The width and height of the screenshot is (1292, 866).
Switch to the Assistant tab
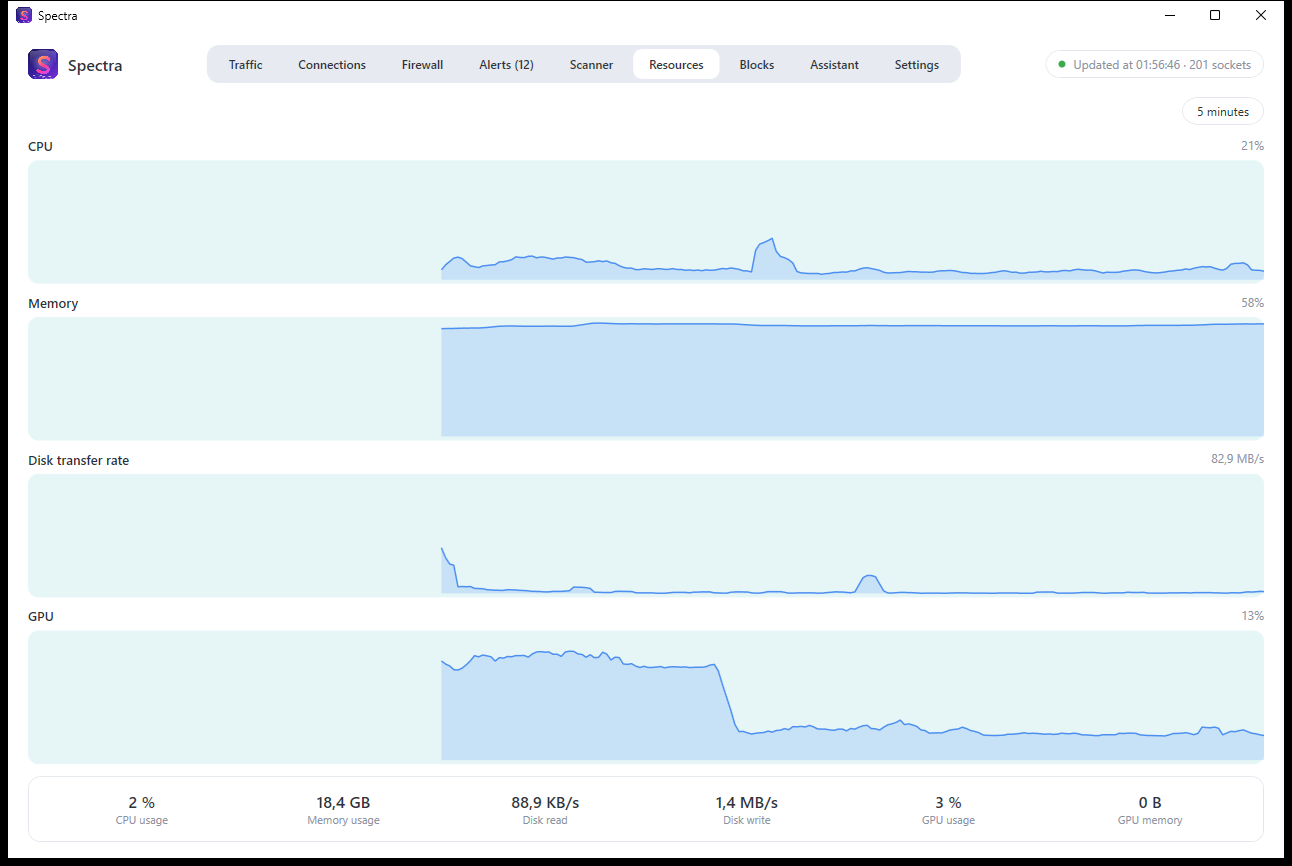click(834, 65)
